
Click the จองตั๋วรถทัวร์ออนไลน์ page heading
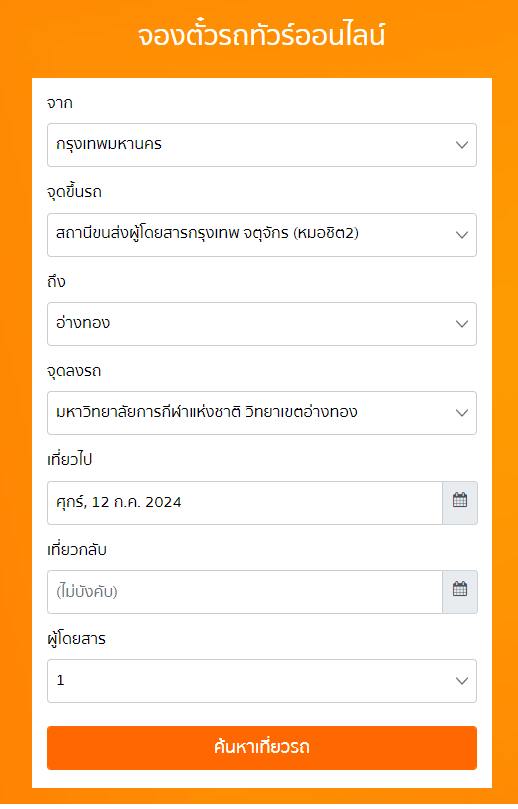(261, 36)
